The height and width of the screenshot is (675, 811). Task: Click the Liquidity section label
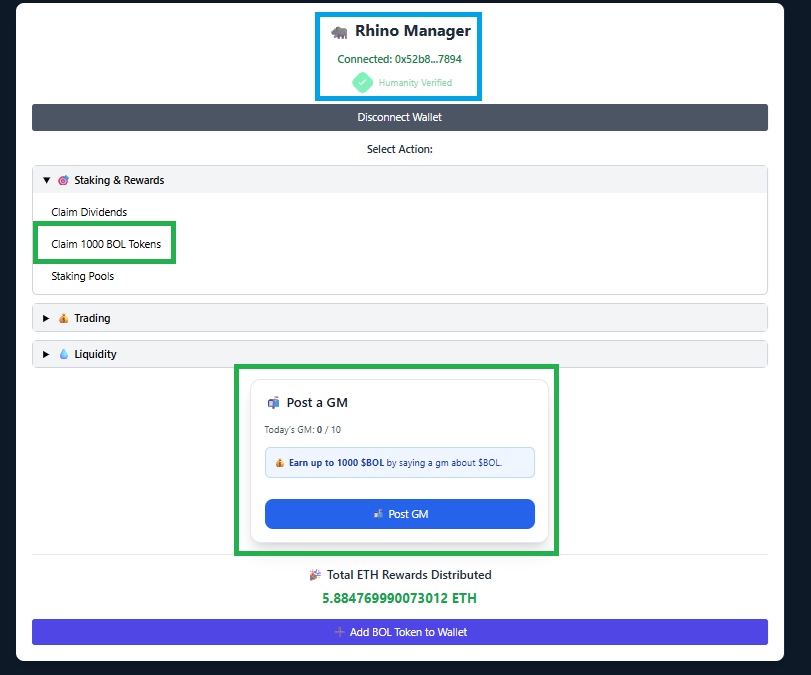tap(95, 354)
